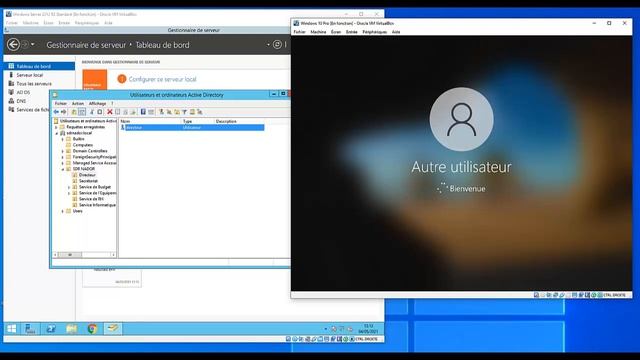640x360 pixels.
Task: Click right arrow of tree horizontal scrollbar
Action: (113, 255)
